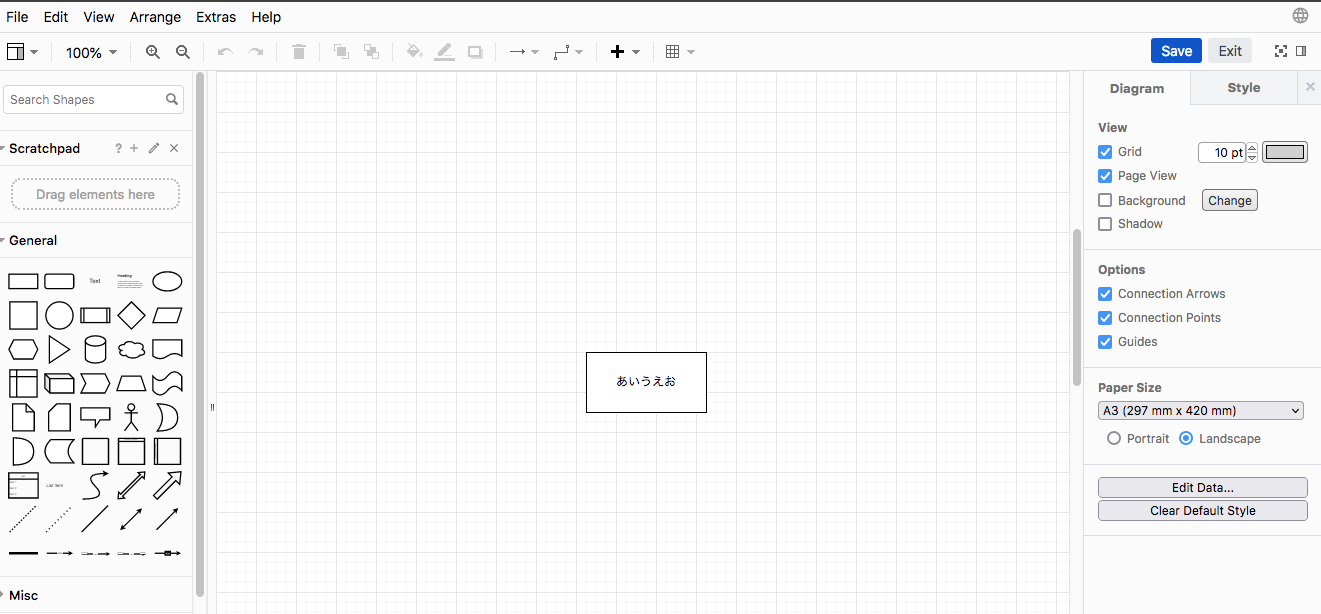Switch to the Style tab
Viewport: 1321px width, 614px height.
1244,88
